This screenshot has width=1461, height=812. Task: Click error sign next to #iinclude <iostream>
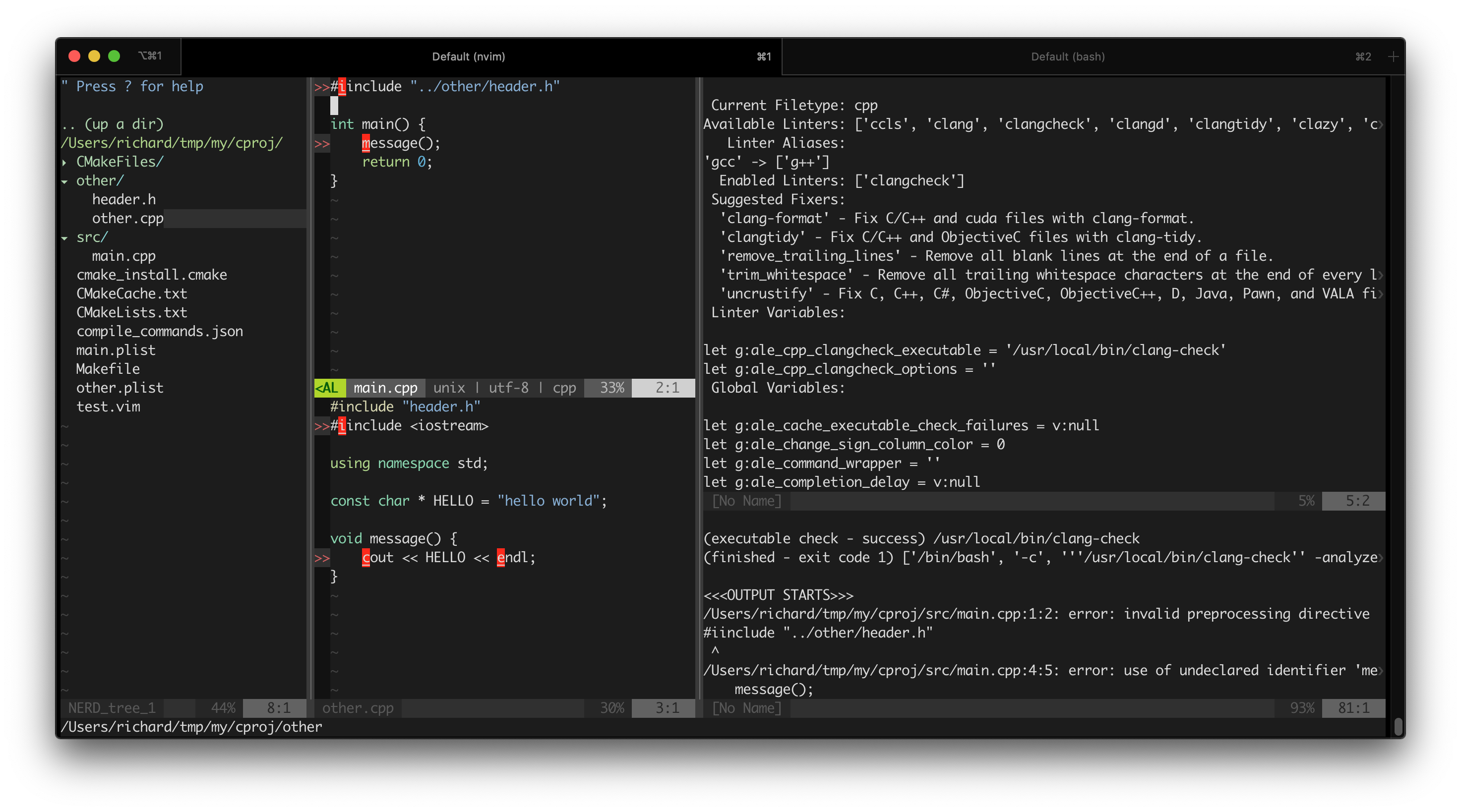(321, 426)
